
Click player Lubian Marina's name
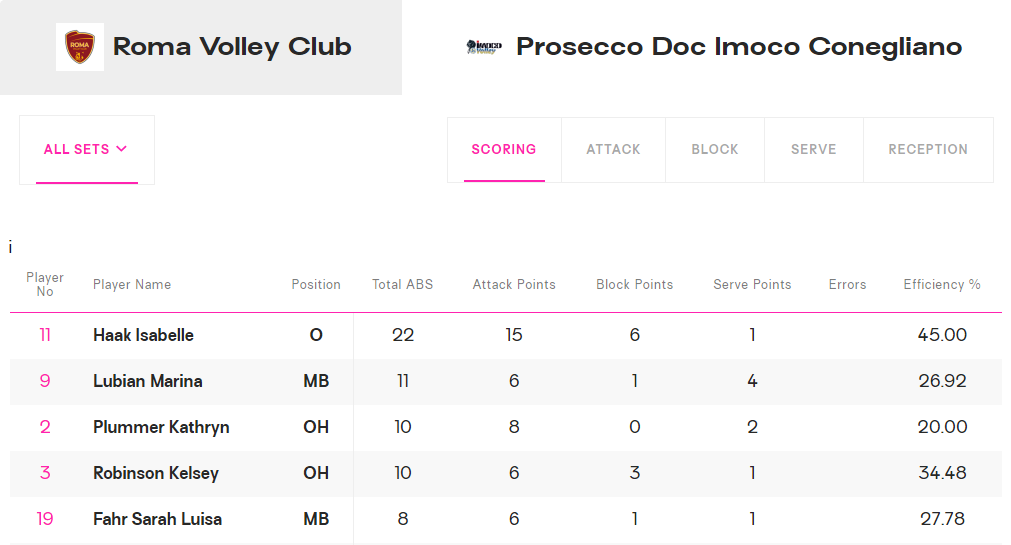148,381
